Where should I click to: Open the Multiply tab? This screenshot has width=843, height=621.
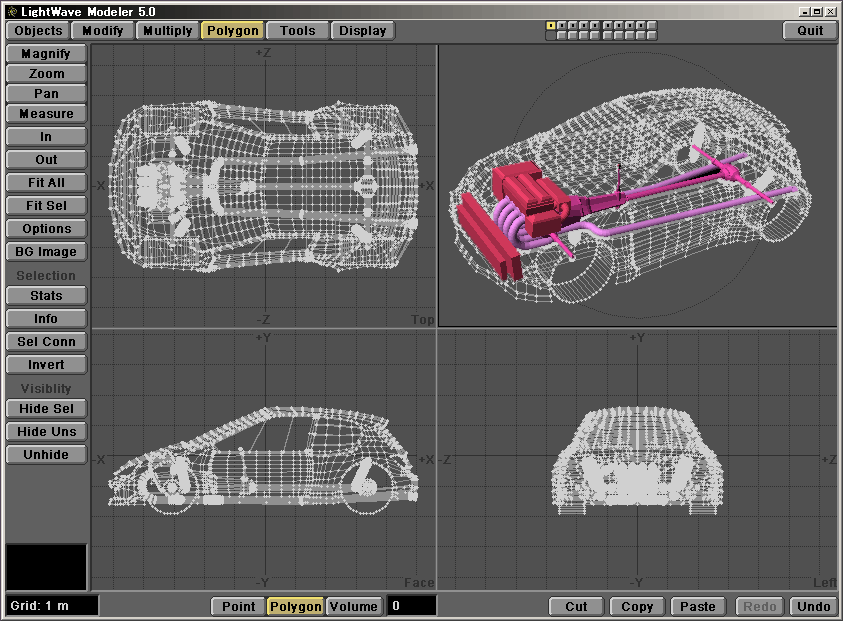tap(167, 31)
